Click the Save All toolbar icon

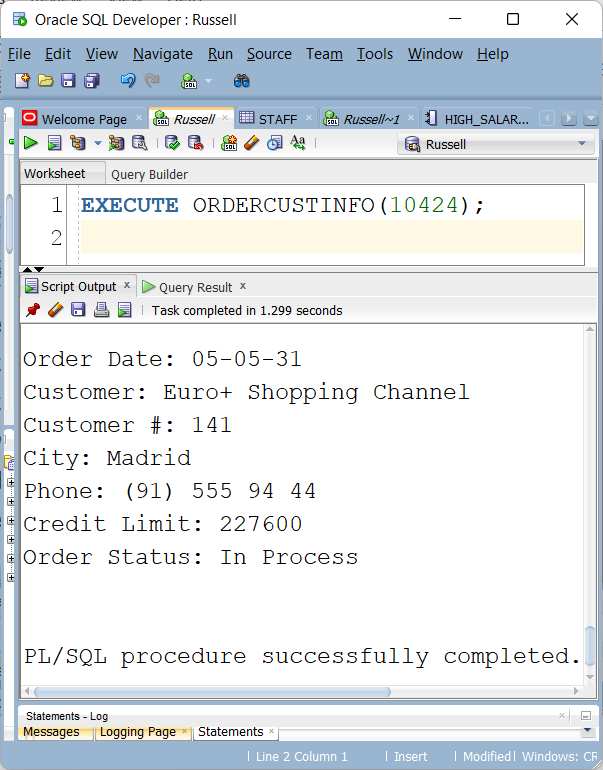(91, 81)
